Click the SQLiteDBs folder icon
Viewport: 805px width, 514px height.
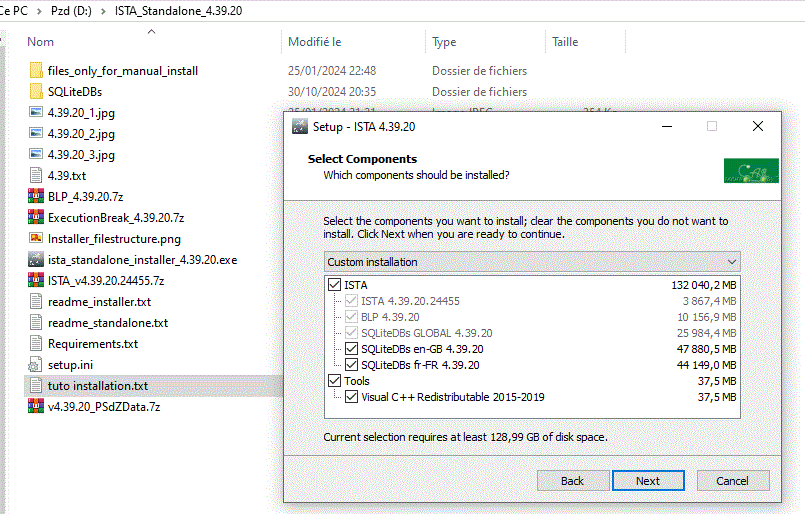(x=36, y=92)
